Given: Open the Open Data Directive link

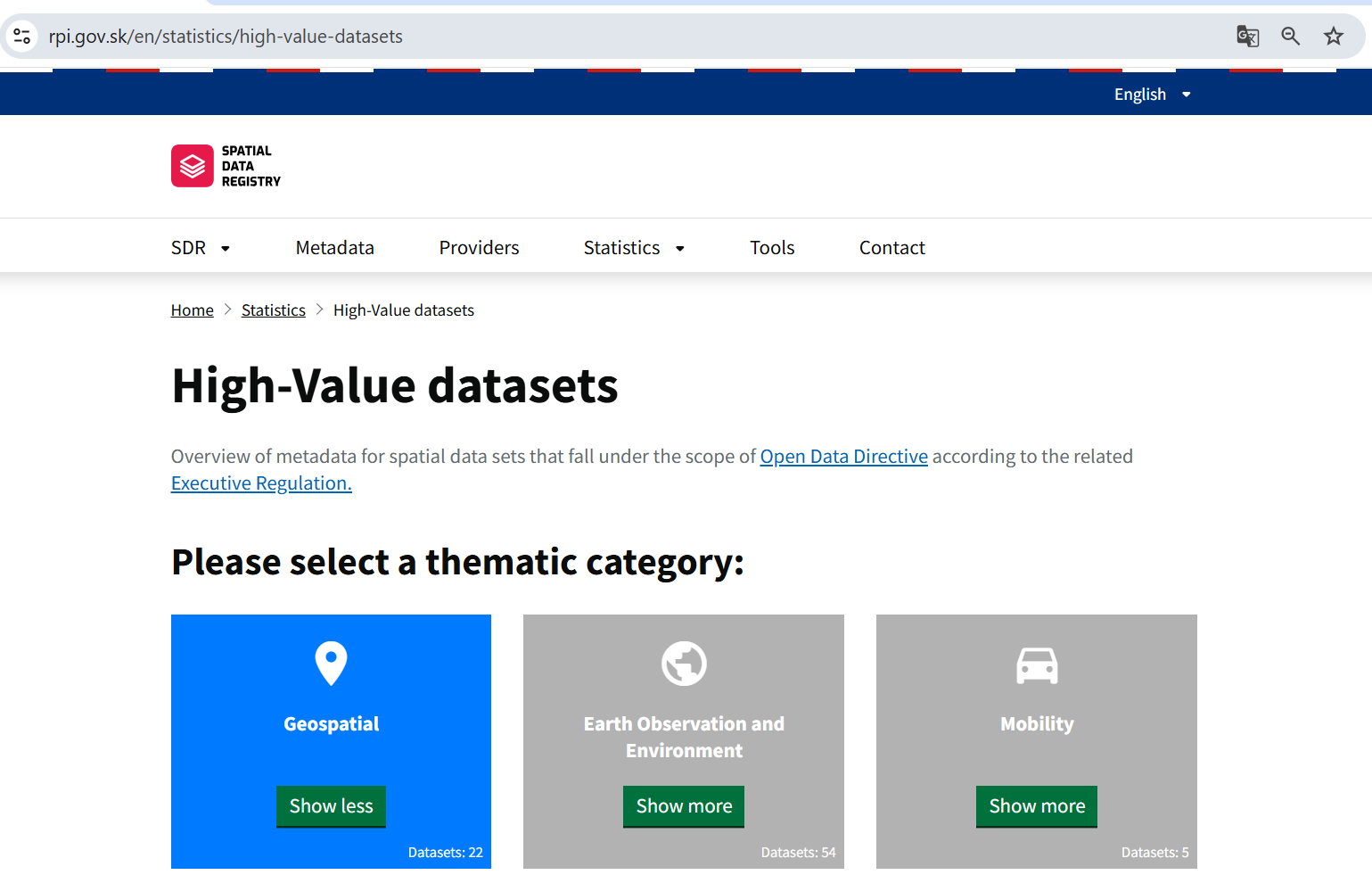Looking at the screenshot, I should (x=843, y=456).
